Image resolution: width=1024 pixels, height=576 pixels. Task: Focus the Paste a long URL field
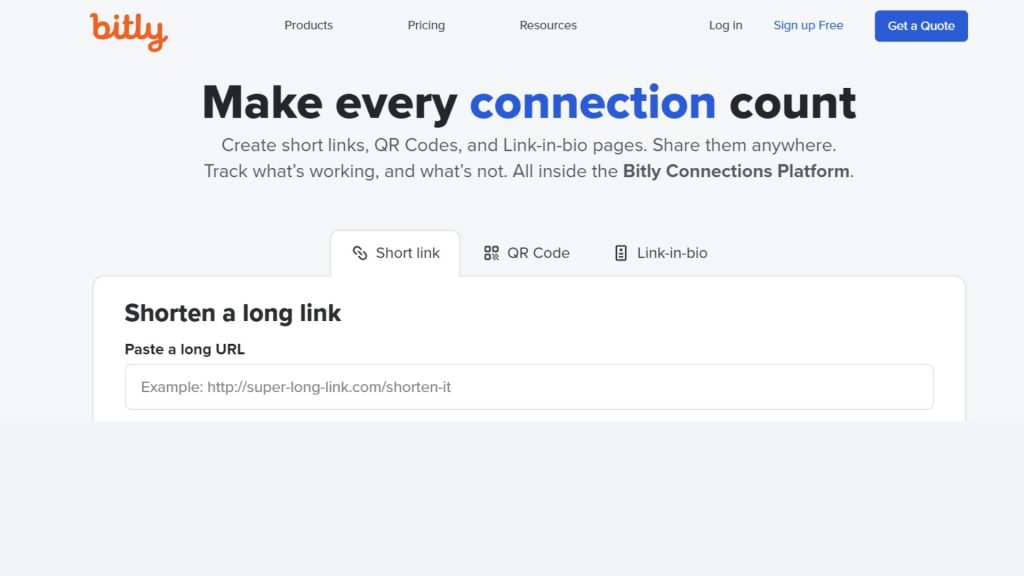tap(529, 387)
